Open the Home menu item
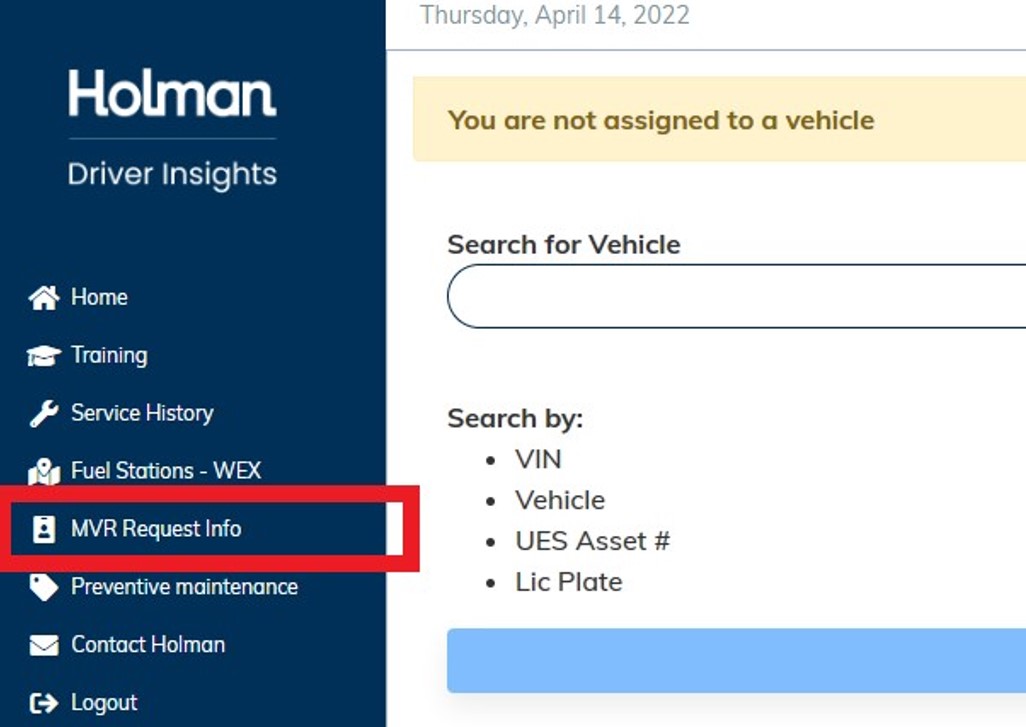 pos(99,296)
